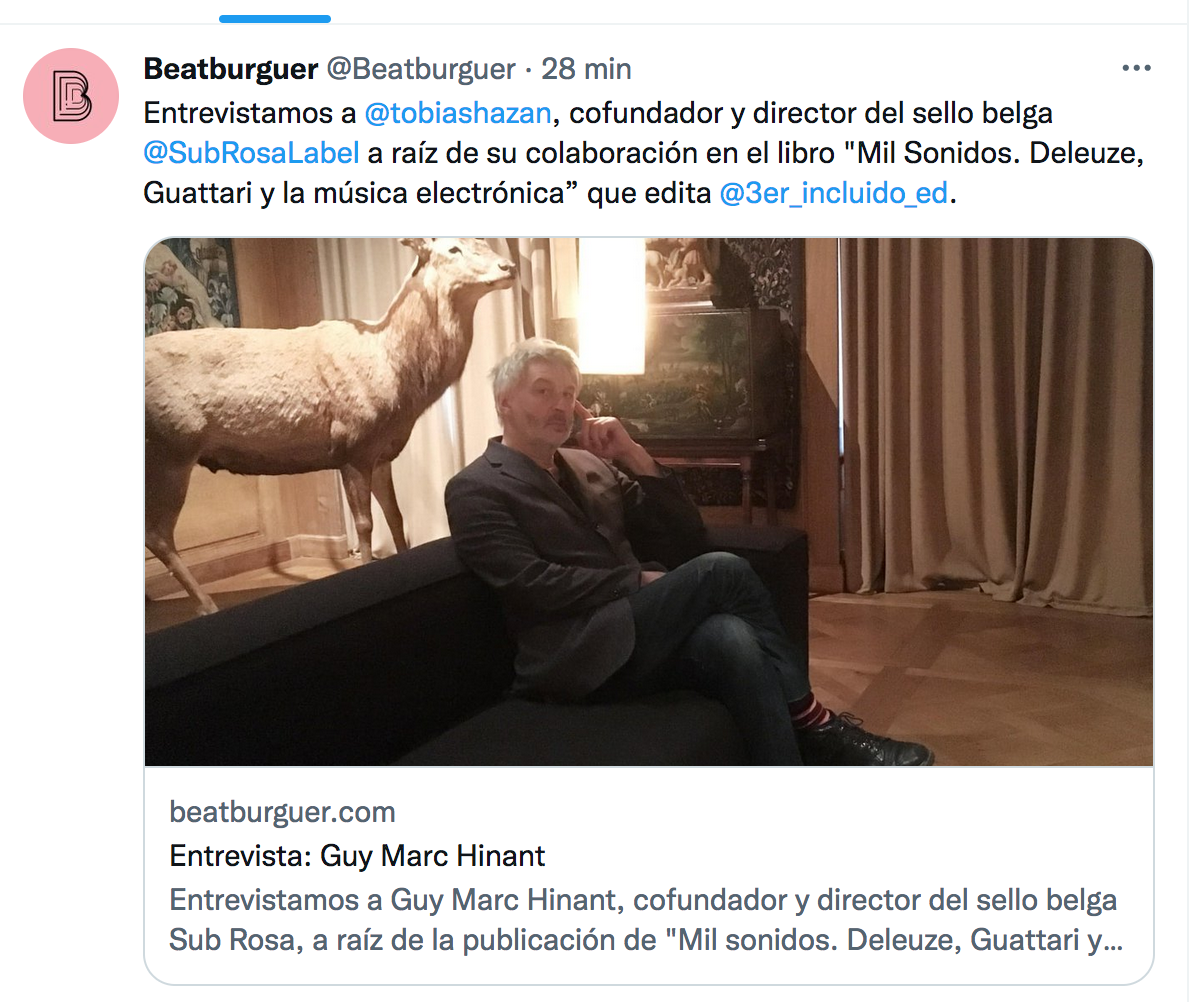Screen dimensions: 1198x1002
Task: Open the tweet's three-dot more menu
Action: [1136, 69]
